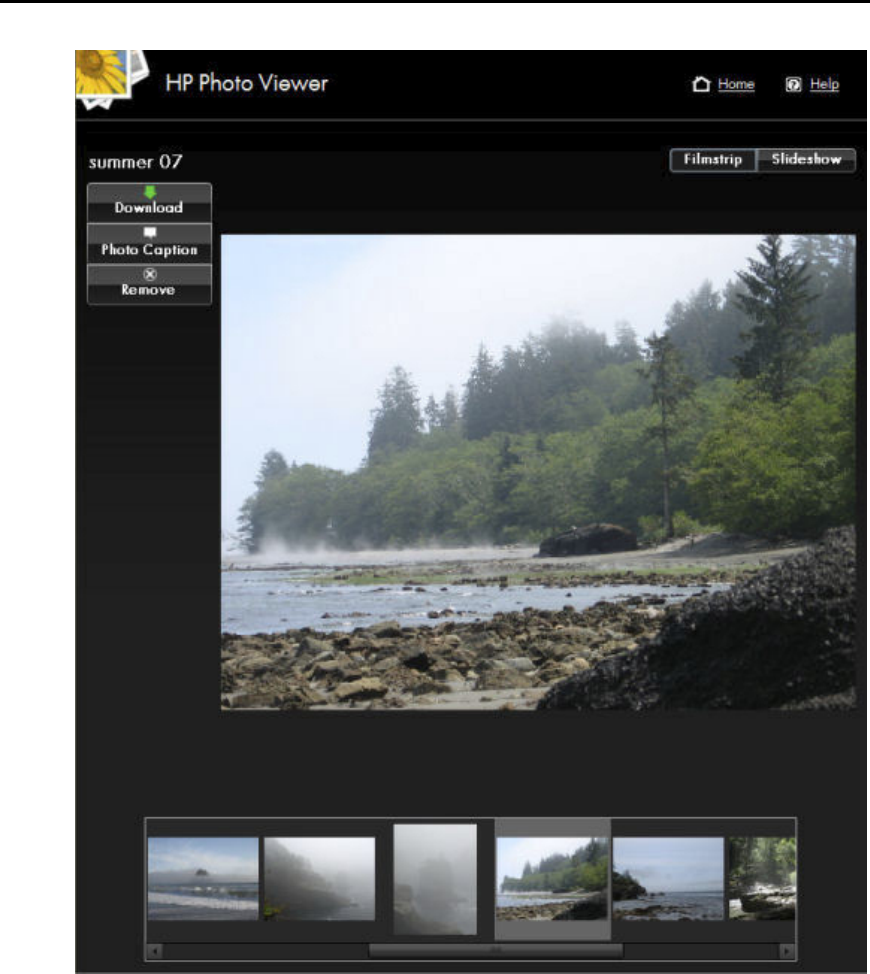The image size is (870, 974).
Task: Click the Photo Caption speech bubble icon
Action: tap(150, 232)
